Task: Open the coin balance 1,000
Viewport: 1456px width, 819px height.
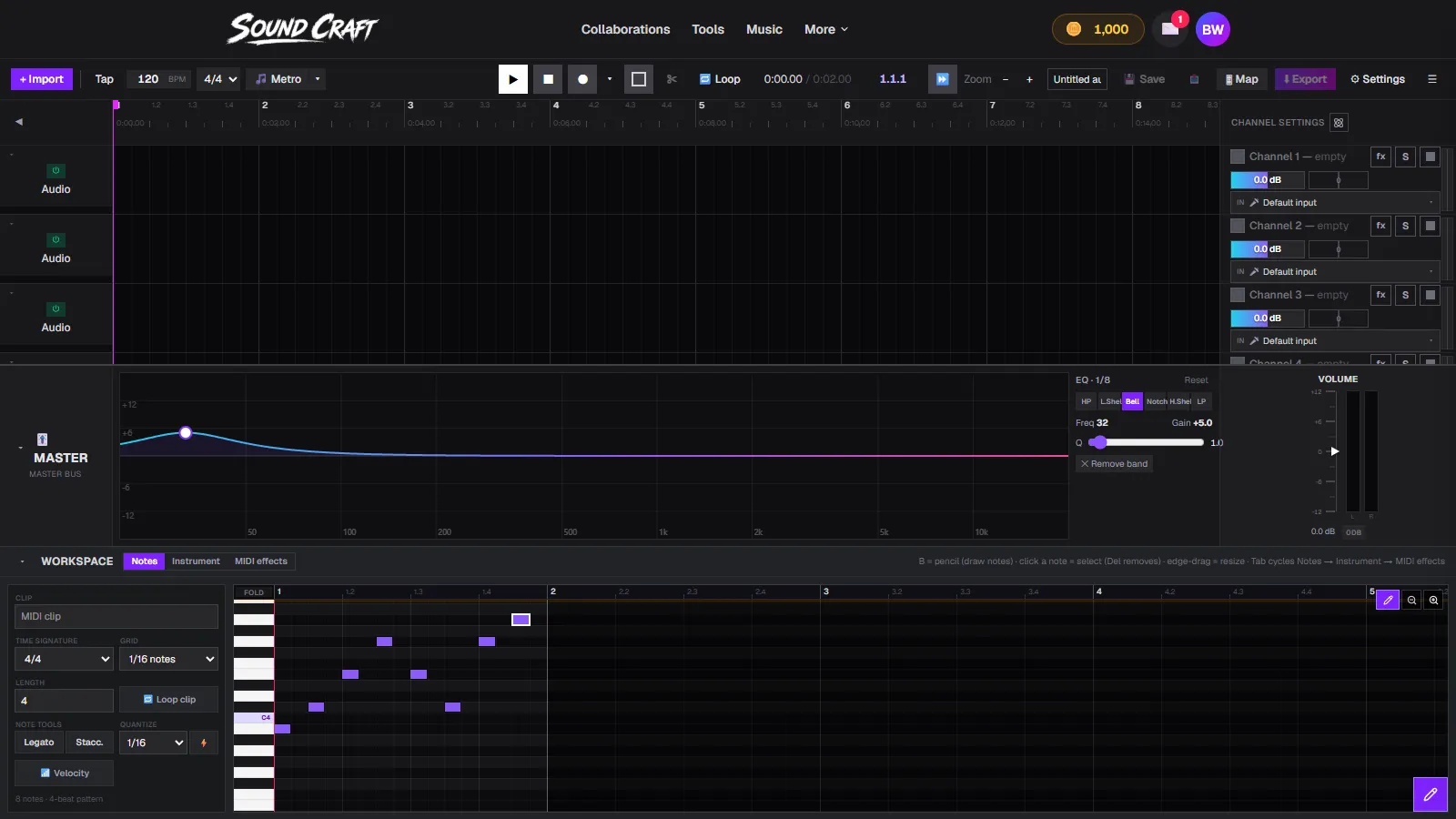Action: [x=1097, y=29]
